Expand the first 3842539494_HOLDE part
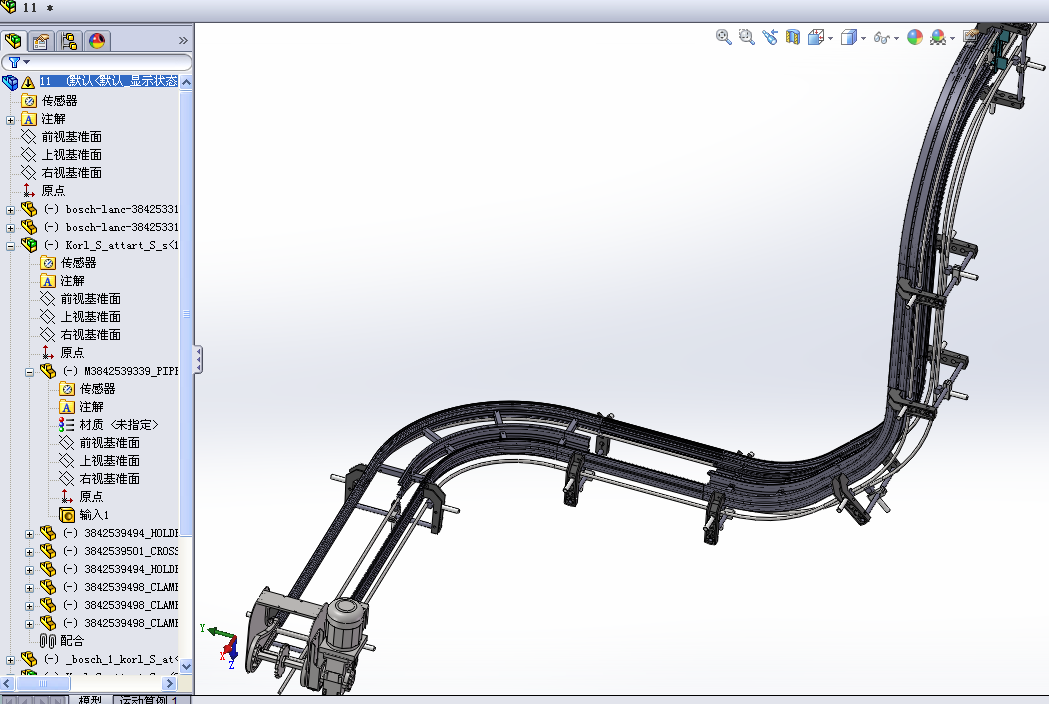The image size is (1049, 704). click(29, 534)
